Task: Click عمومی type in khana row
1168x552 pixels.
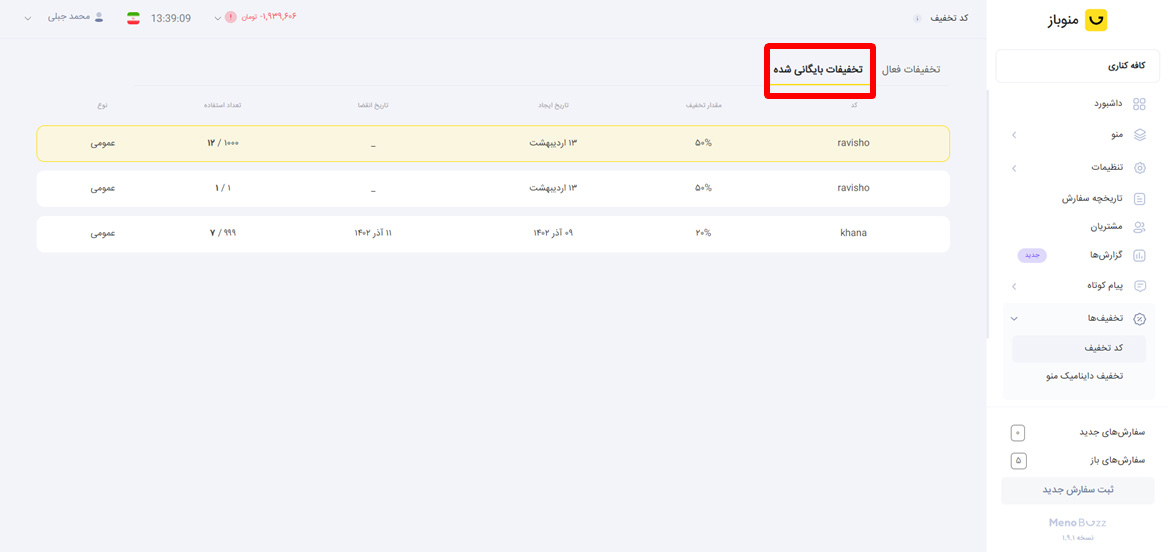Action: pyautogui.click(x=103, y=233)
